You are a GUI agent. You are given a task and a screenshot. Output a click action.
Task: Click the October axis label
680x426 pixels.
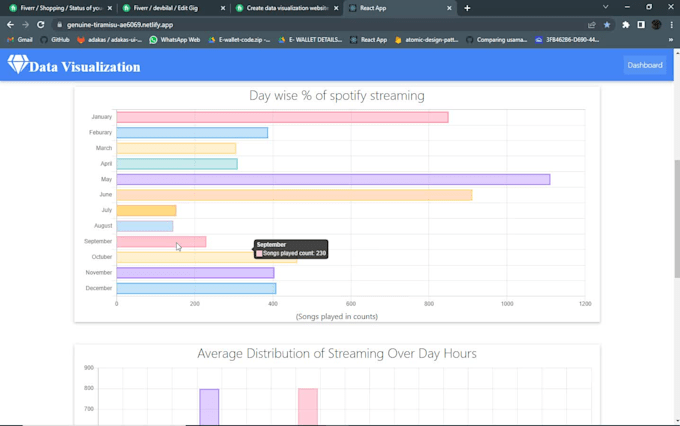point(102,257)
